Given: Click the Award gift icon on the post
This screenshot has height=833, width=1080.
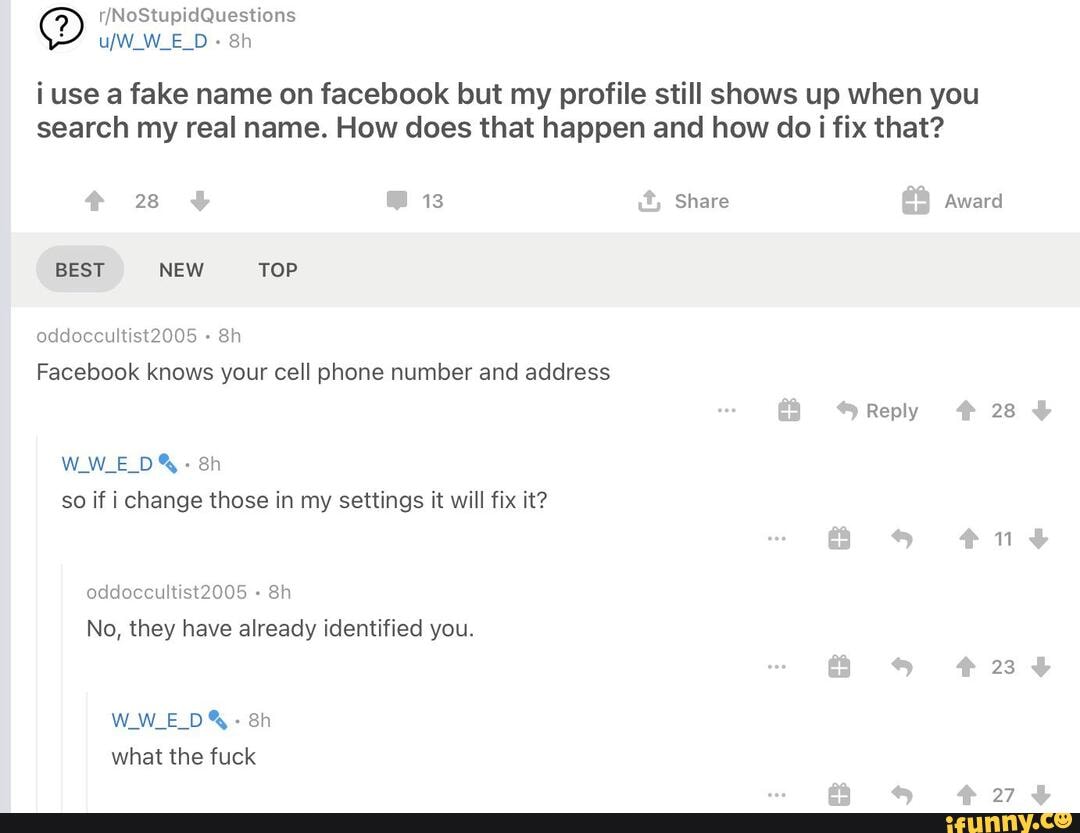Looking at the screenshot, I should point(914,200).
